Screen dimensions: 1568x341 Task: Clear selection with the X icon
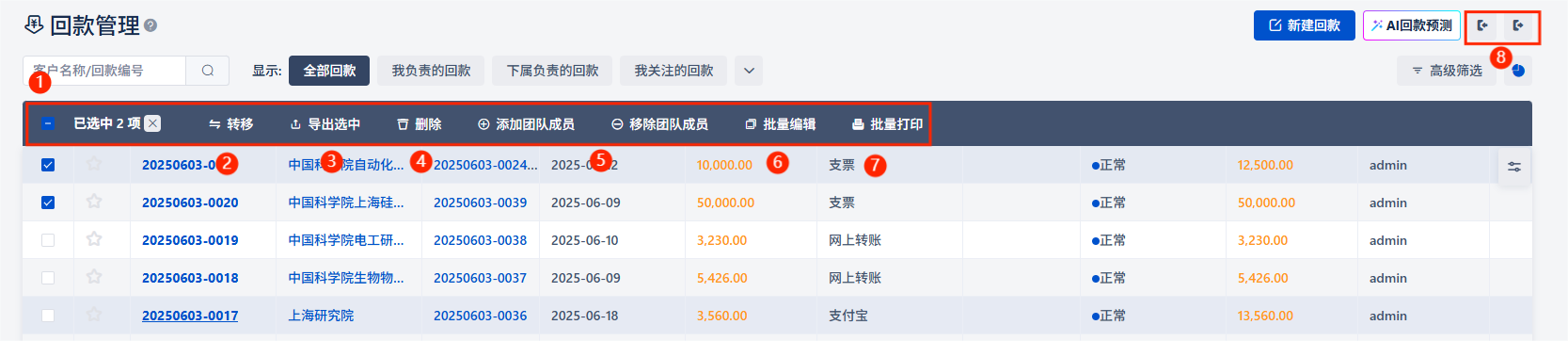[x=153, y=123]
